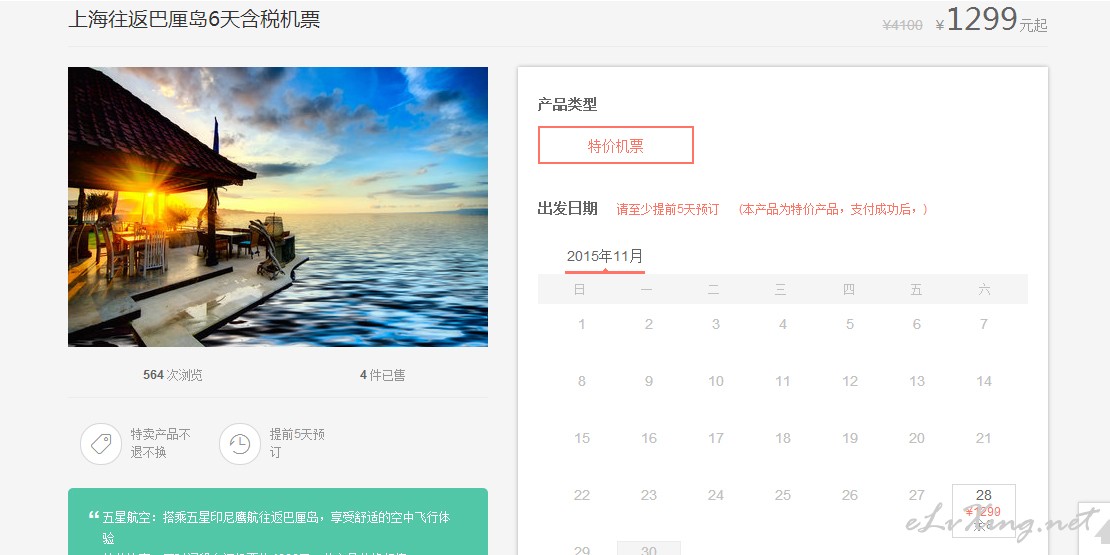Viewport: 1110px width, 555px height.
Task: Click the quotation mark icon in green box
Action: coord(93,516)
